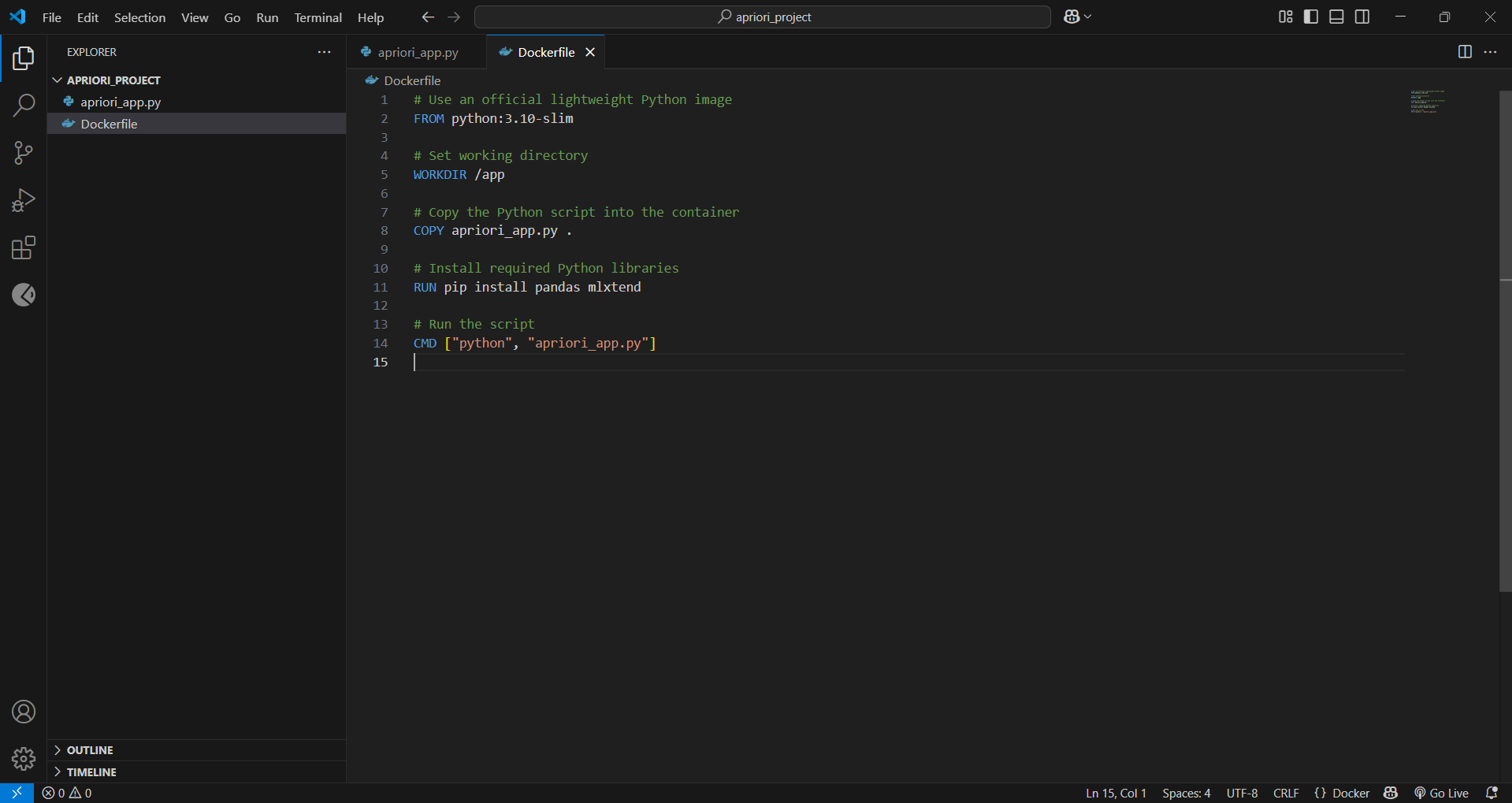
Task: Open the Go menu
Action: tap(232, 17)
